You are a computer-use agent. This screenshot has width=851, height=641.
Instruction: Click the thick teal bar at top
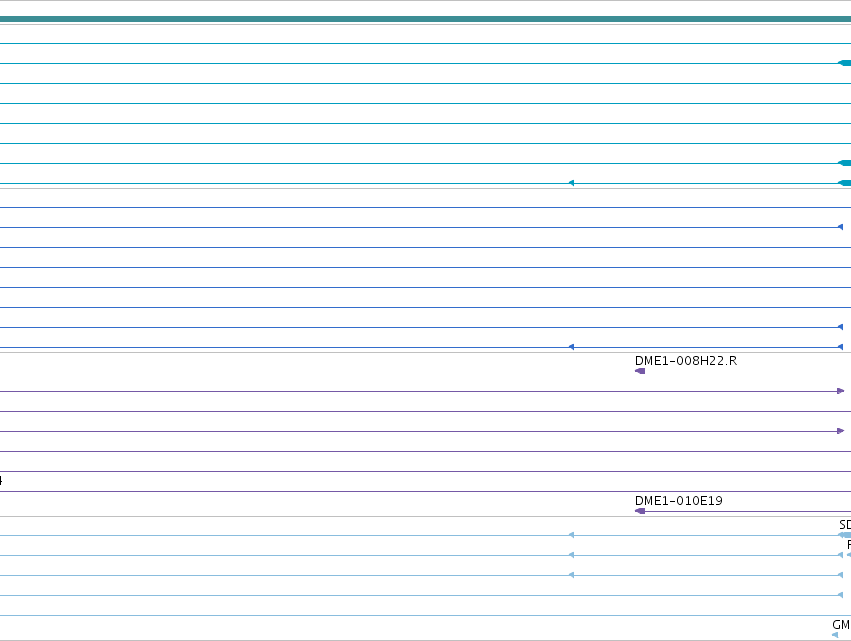(x=426, y=19)
